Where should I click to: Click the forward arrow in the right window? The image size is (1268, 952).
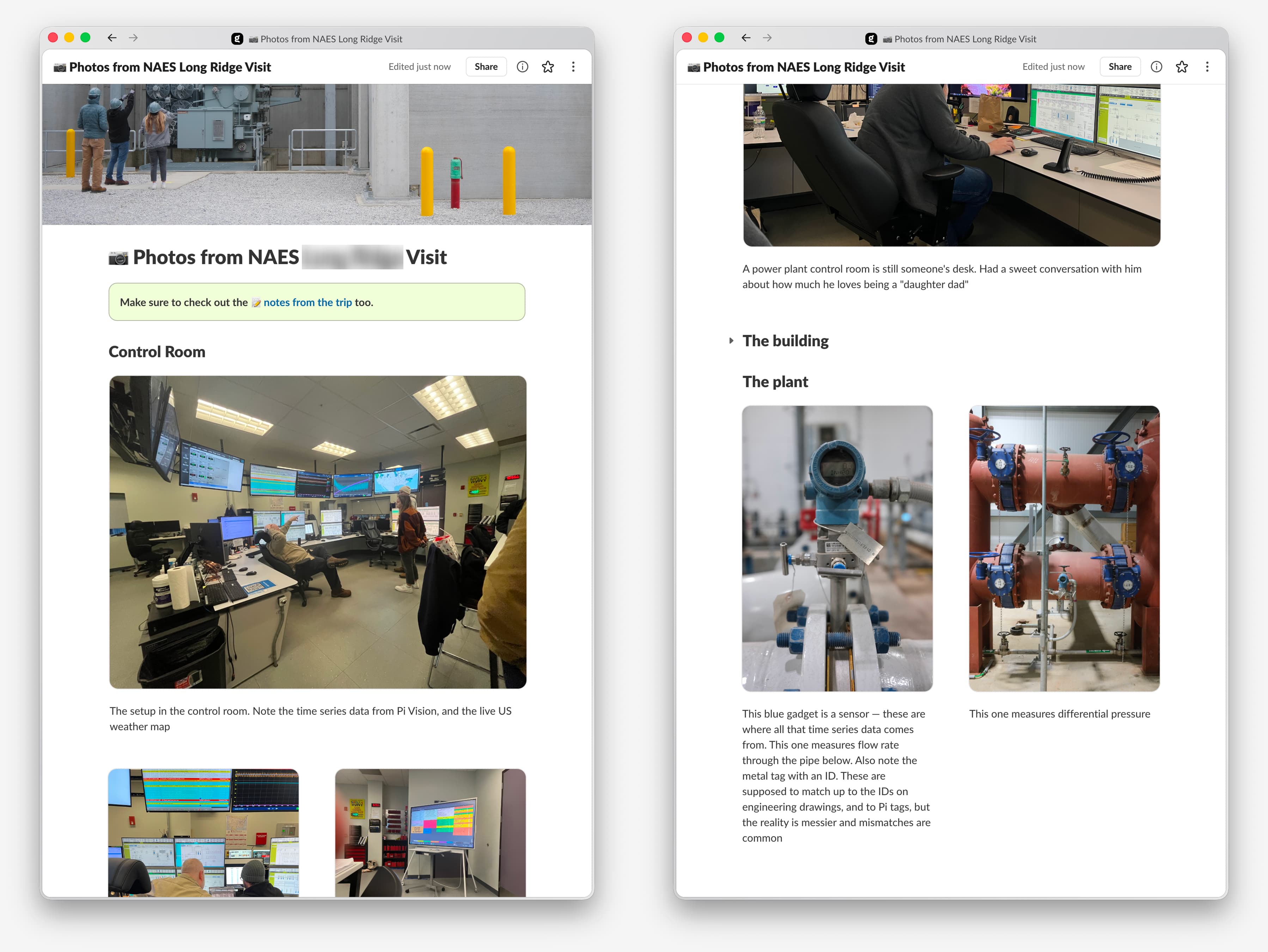[x=768, y=38]
